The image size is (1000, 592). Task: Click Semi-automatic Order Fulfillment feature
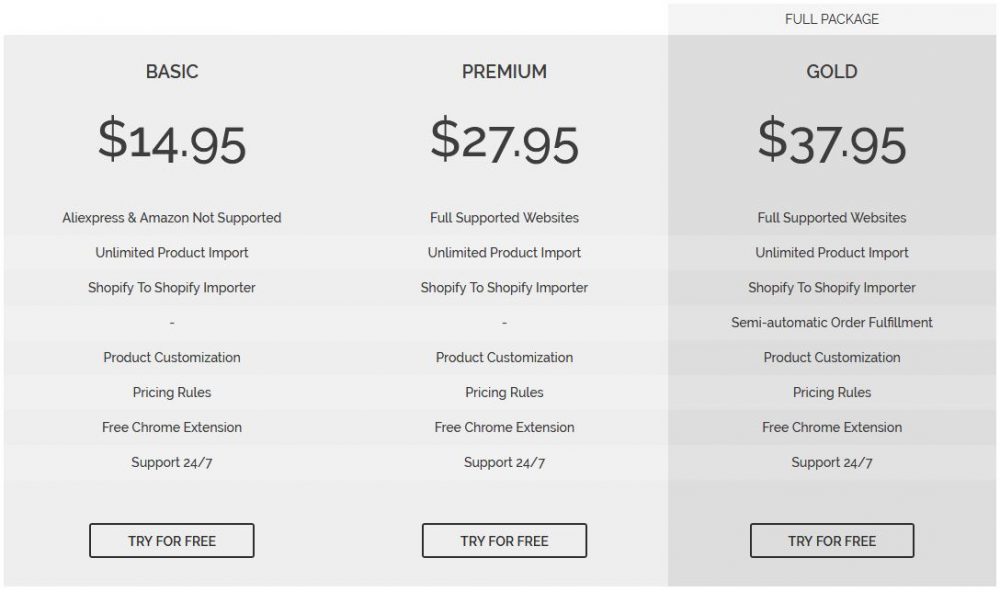(832, 323)
